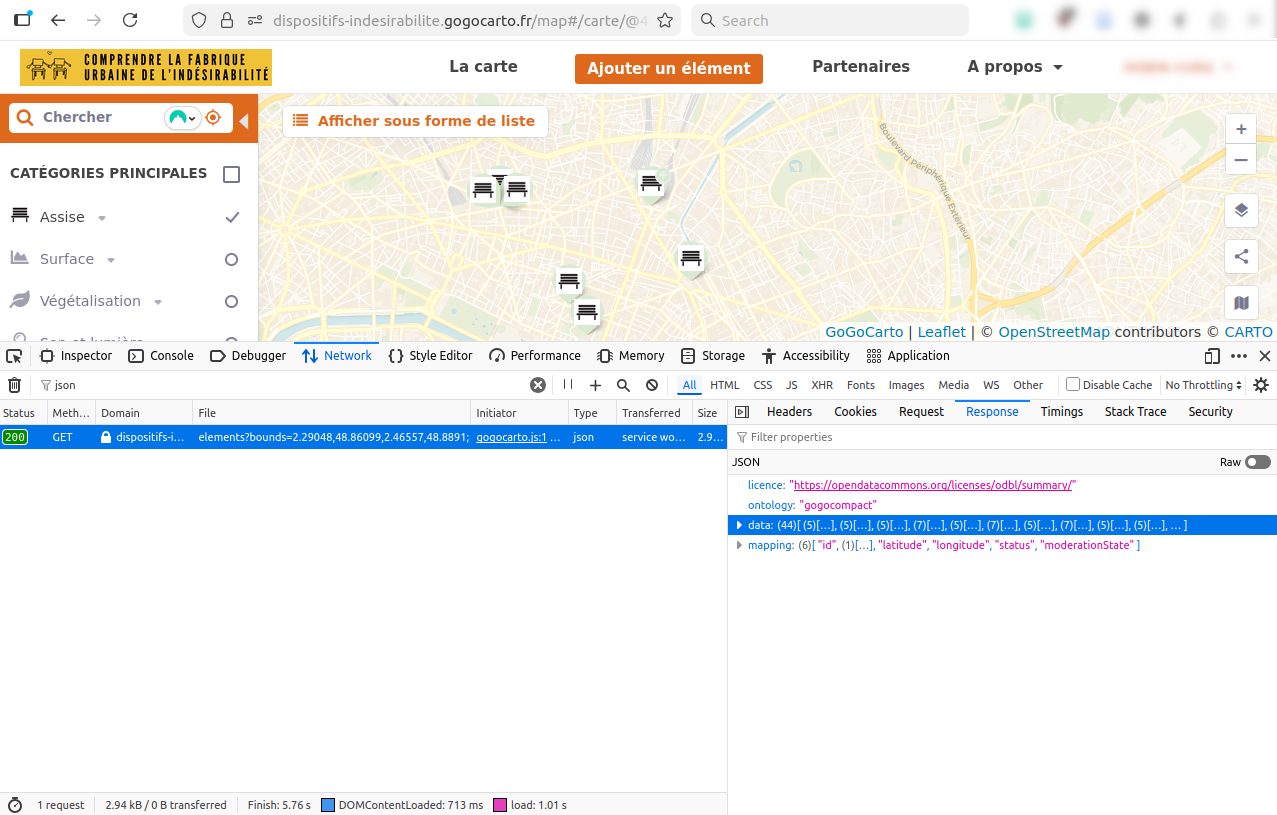
Task: Click the geolocate target icon in search bar
Action: tap(213, 118)
